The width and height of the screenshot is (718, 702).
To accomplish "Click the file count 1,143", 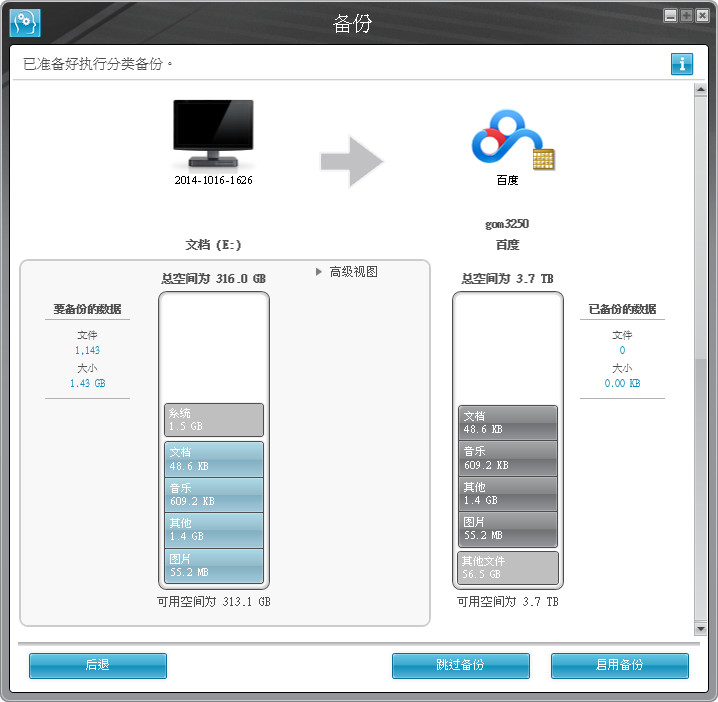I will point(87,350).
